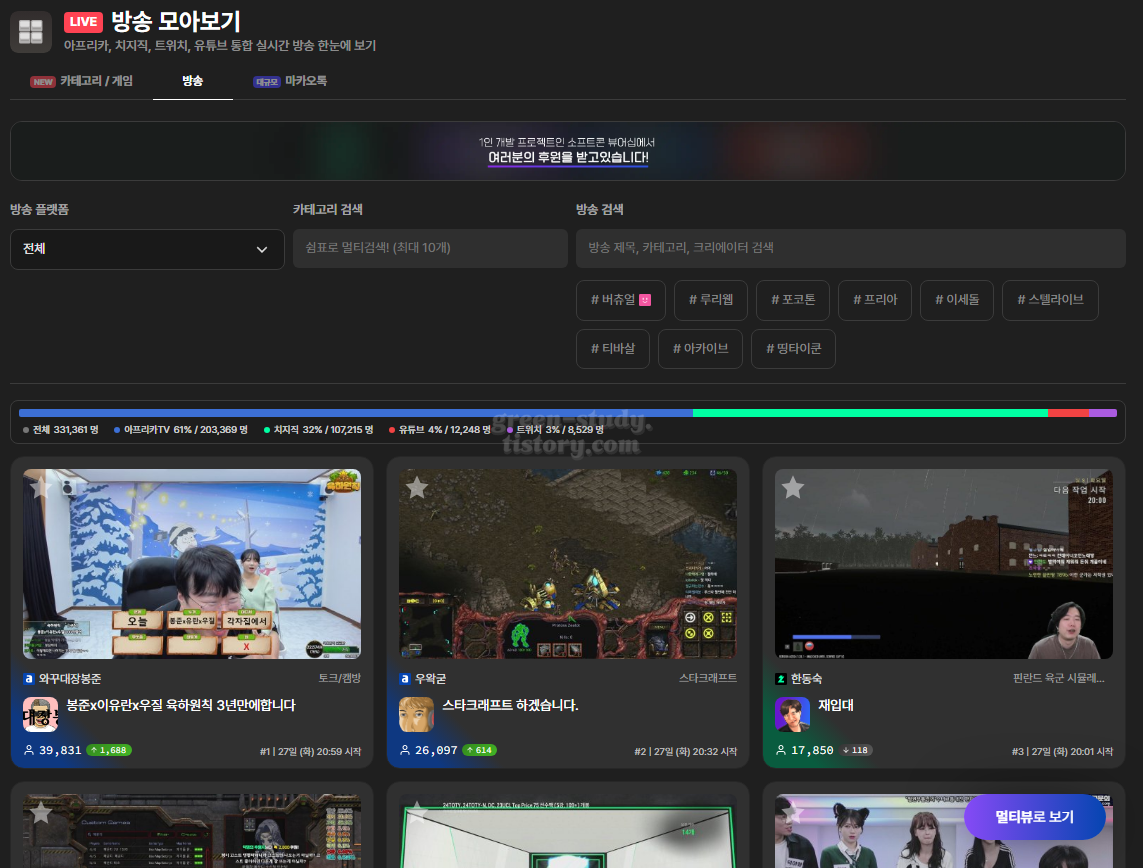
Task: Click the AfreecaTV platform icon beside 와꾸대장봉준
Action: pos(28,679)
